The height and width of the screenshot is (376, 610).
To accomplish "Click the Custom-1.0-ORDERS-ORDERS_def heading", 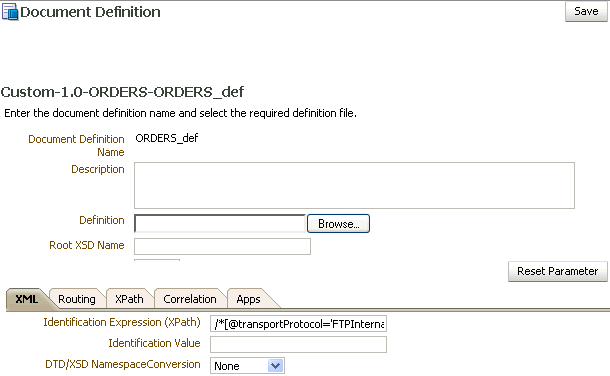I will (x=122, y=92).
